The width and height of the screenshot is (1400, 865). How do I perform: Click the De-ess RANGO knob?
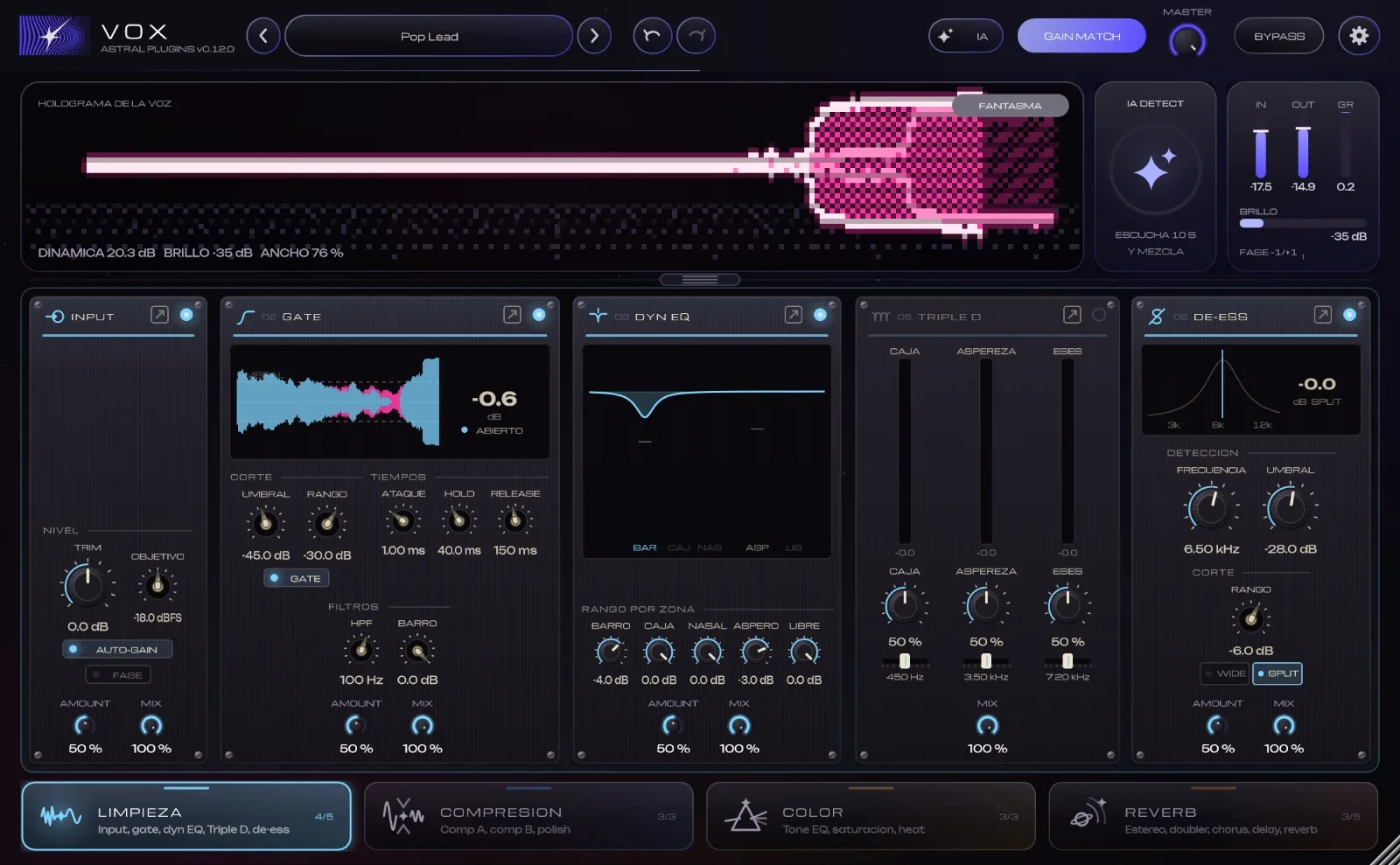(x=1251, y=619)
